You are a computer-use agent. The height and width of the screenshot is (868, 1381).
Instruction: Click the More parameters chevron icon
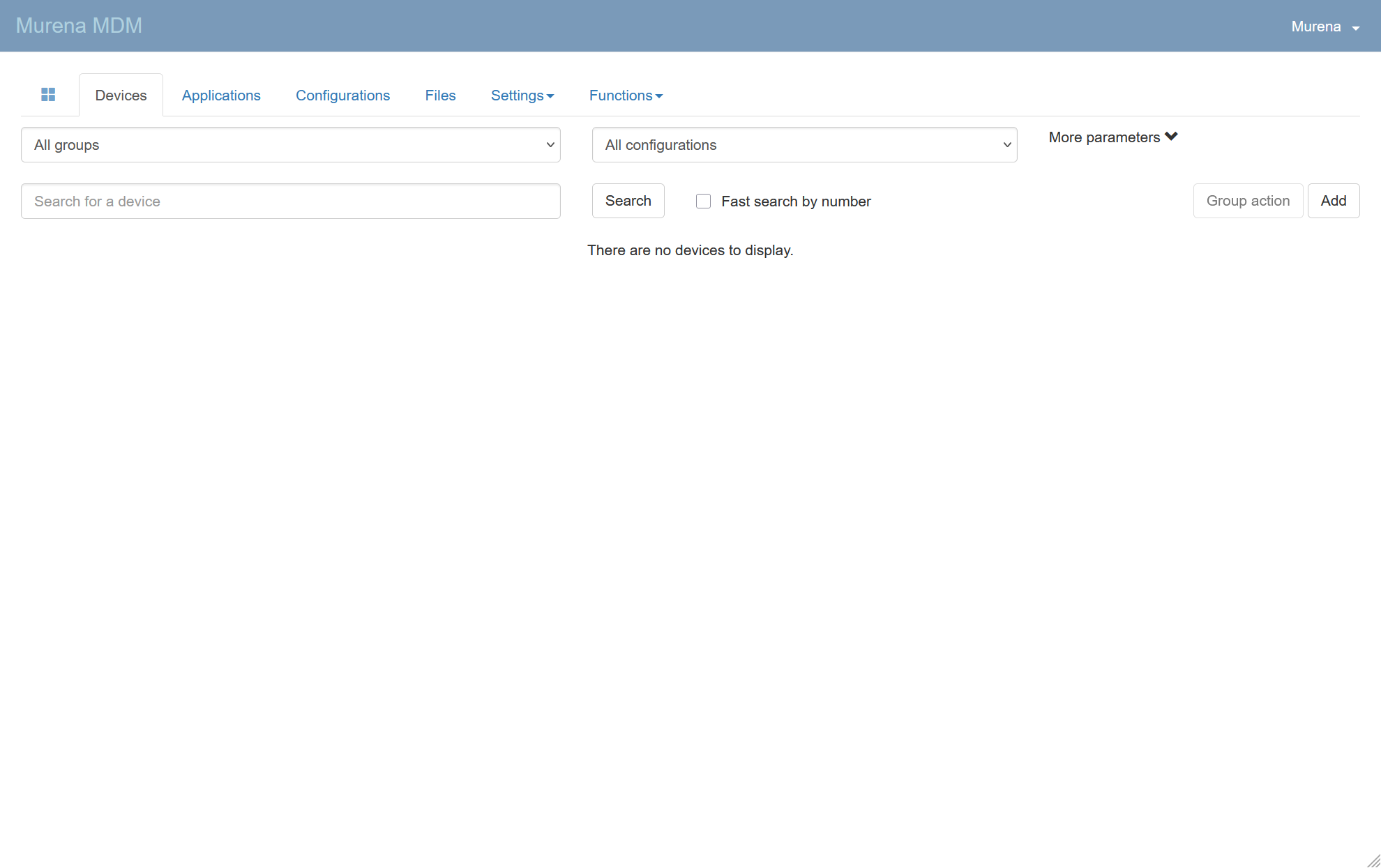pyautogui.click(x=1171, y=137)
